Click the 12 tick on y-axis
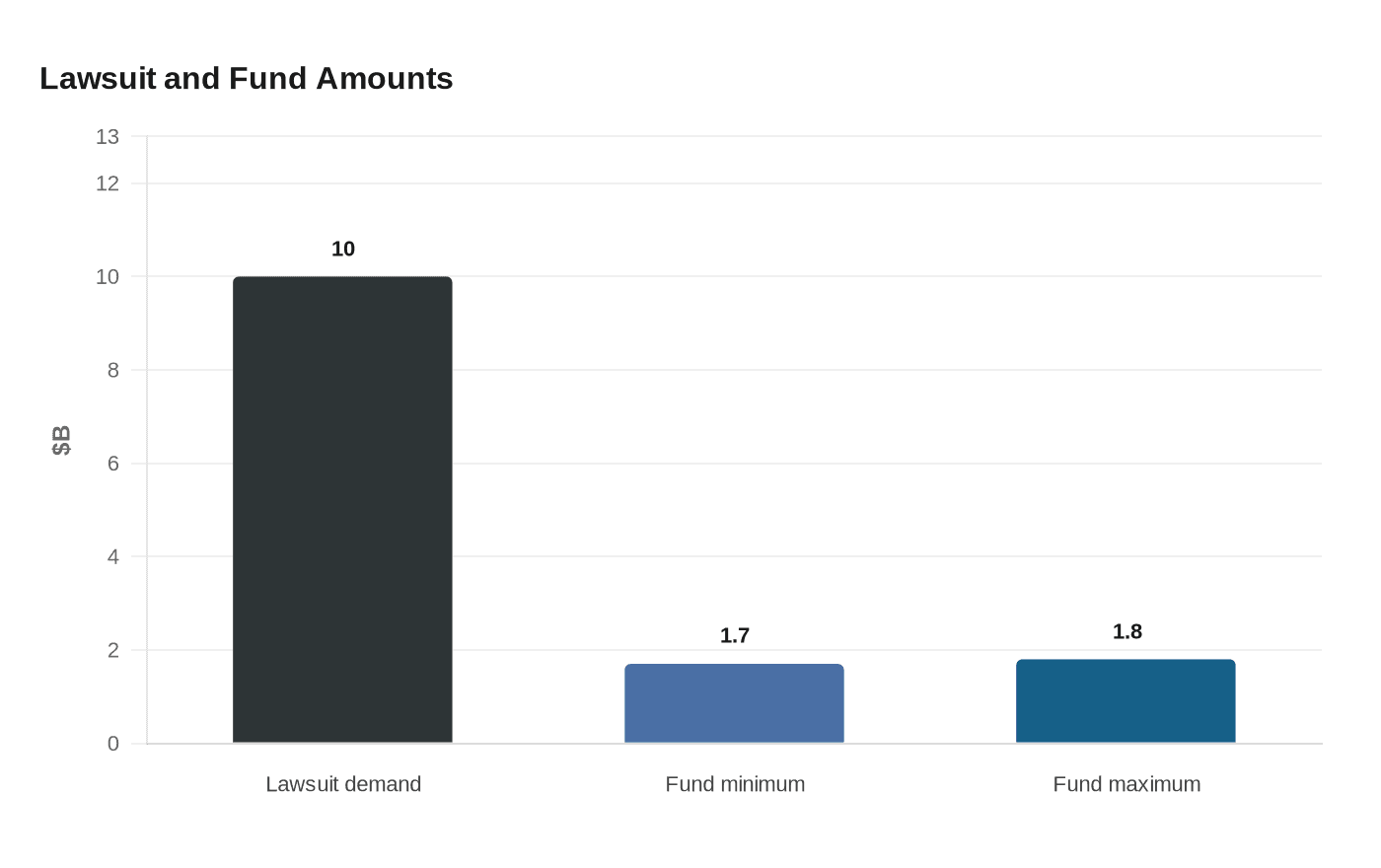This screenshot has height=868, width=1381. coord(108,183)
